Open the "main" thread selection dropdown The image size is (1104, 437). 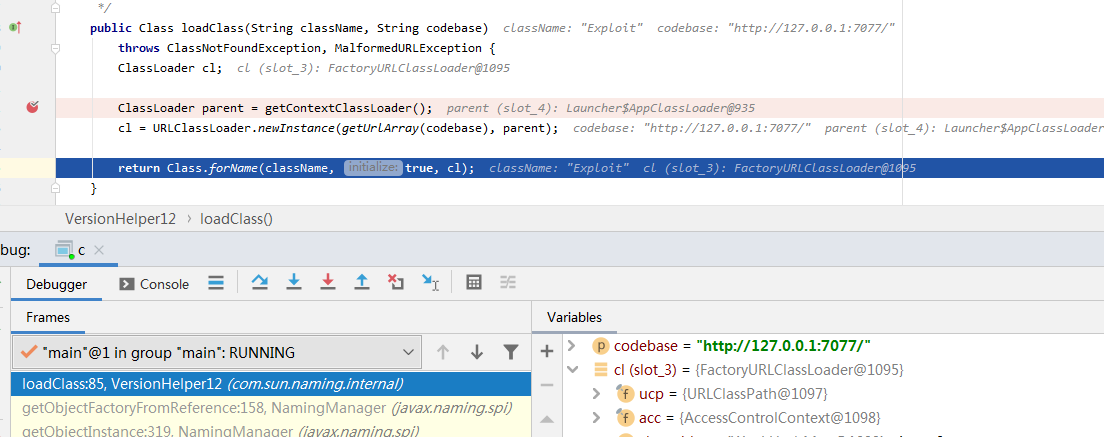(407, 352)
